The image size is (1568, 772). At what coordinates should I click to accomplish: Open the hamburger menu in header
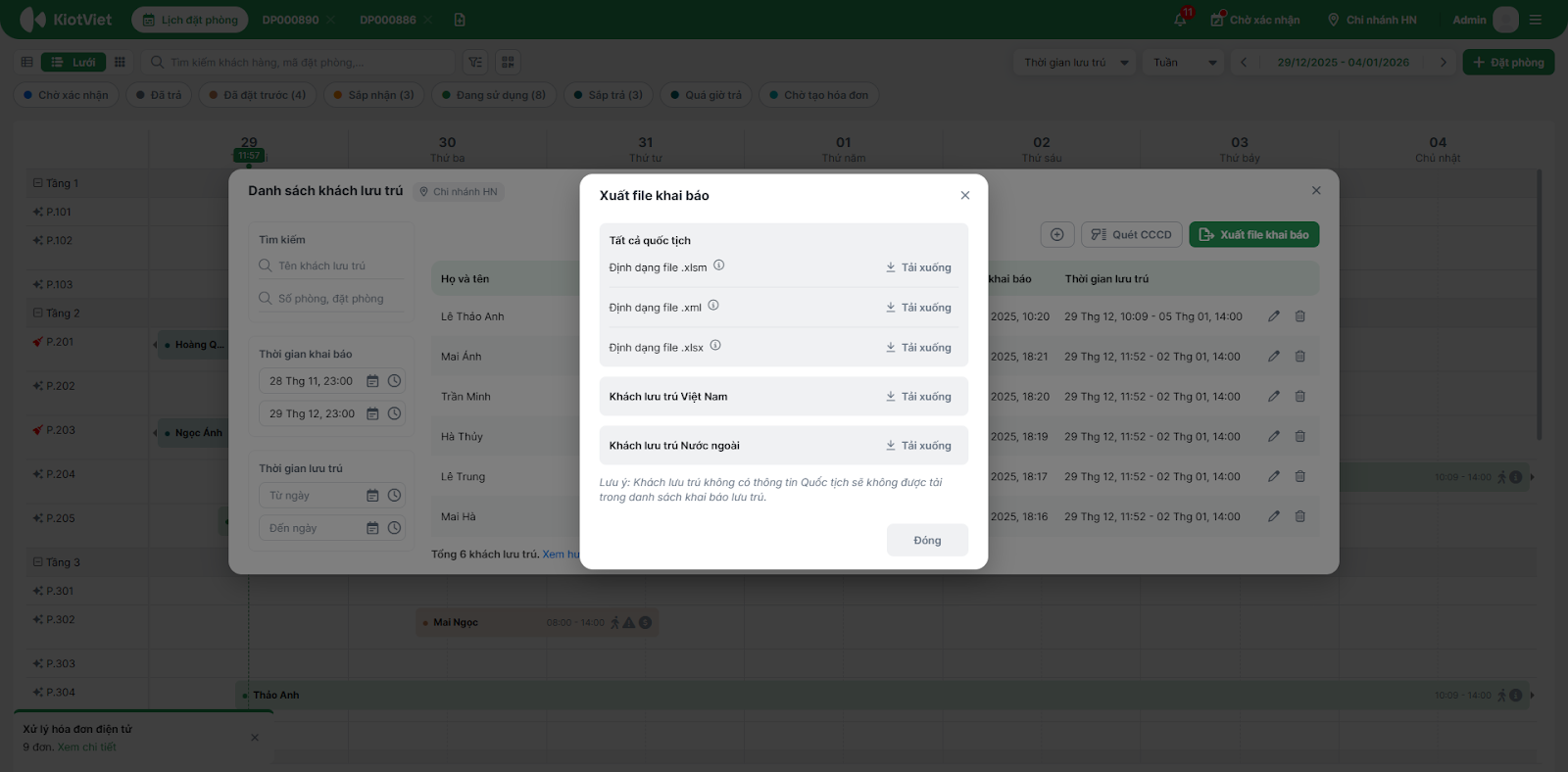[1536, 20]
